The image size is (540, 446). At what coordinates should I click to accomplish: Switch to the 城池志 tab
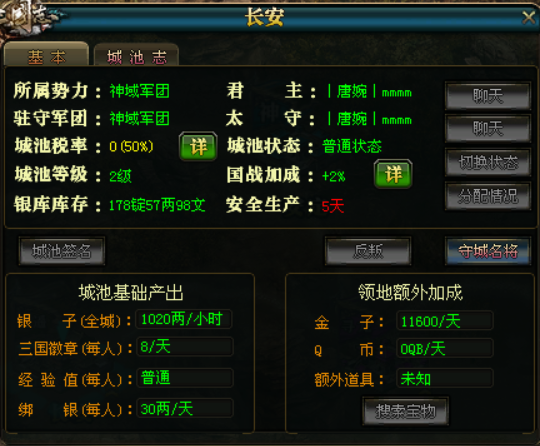click(x=136, y=55)
